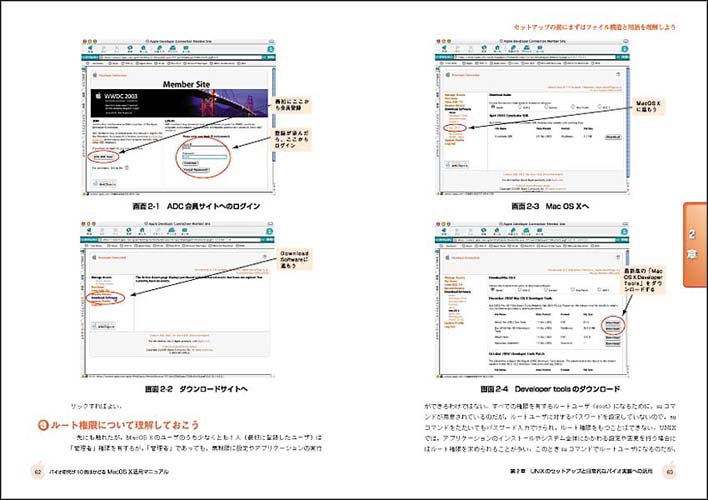Click the circled Join ADC Now button

(x=100, y=157)
